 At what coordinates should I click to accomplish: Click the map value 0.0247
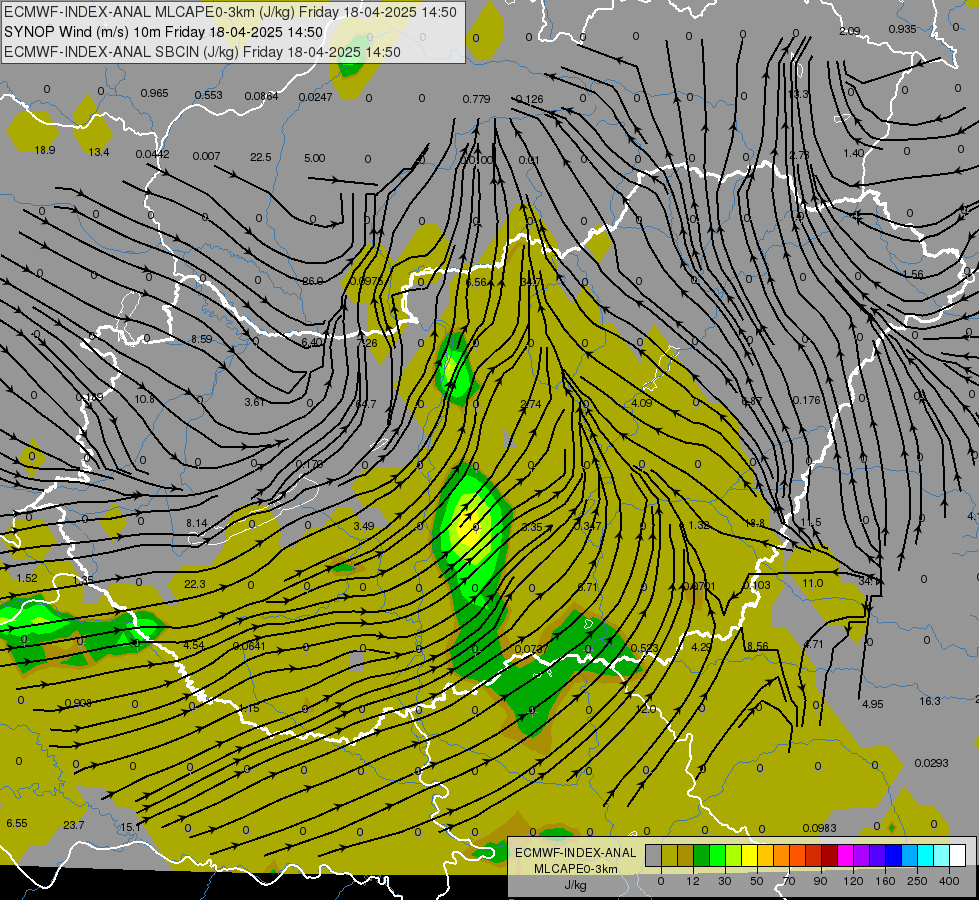tap(315, 97)
